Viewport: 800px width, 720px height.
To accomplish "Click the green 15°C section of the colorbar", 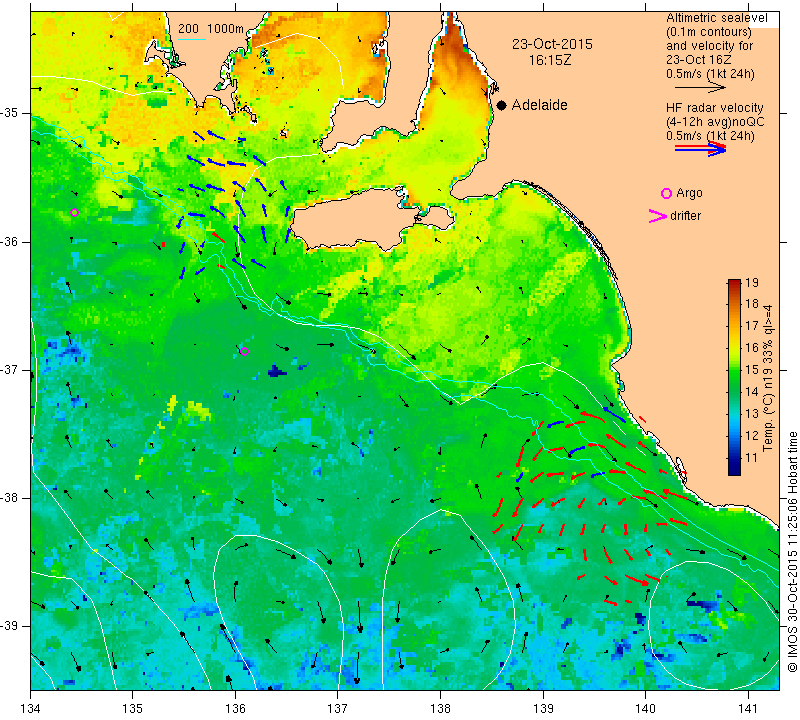I will (734, 369).
